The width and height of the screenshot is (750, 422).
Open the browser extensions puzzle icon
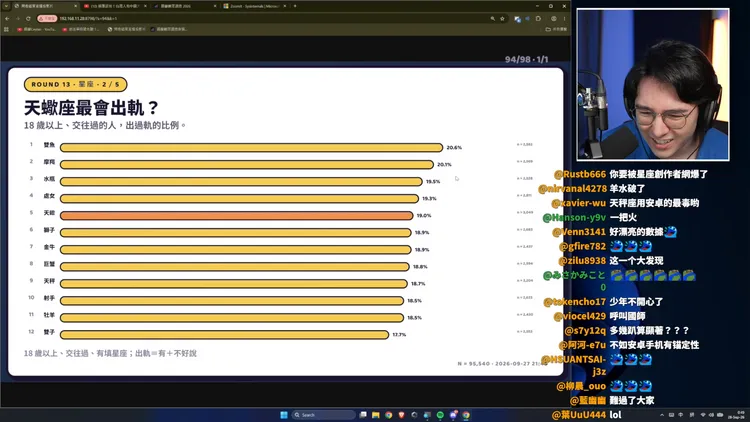coord(538,19)
